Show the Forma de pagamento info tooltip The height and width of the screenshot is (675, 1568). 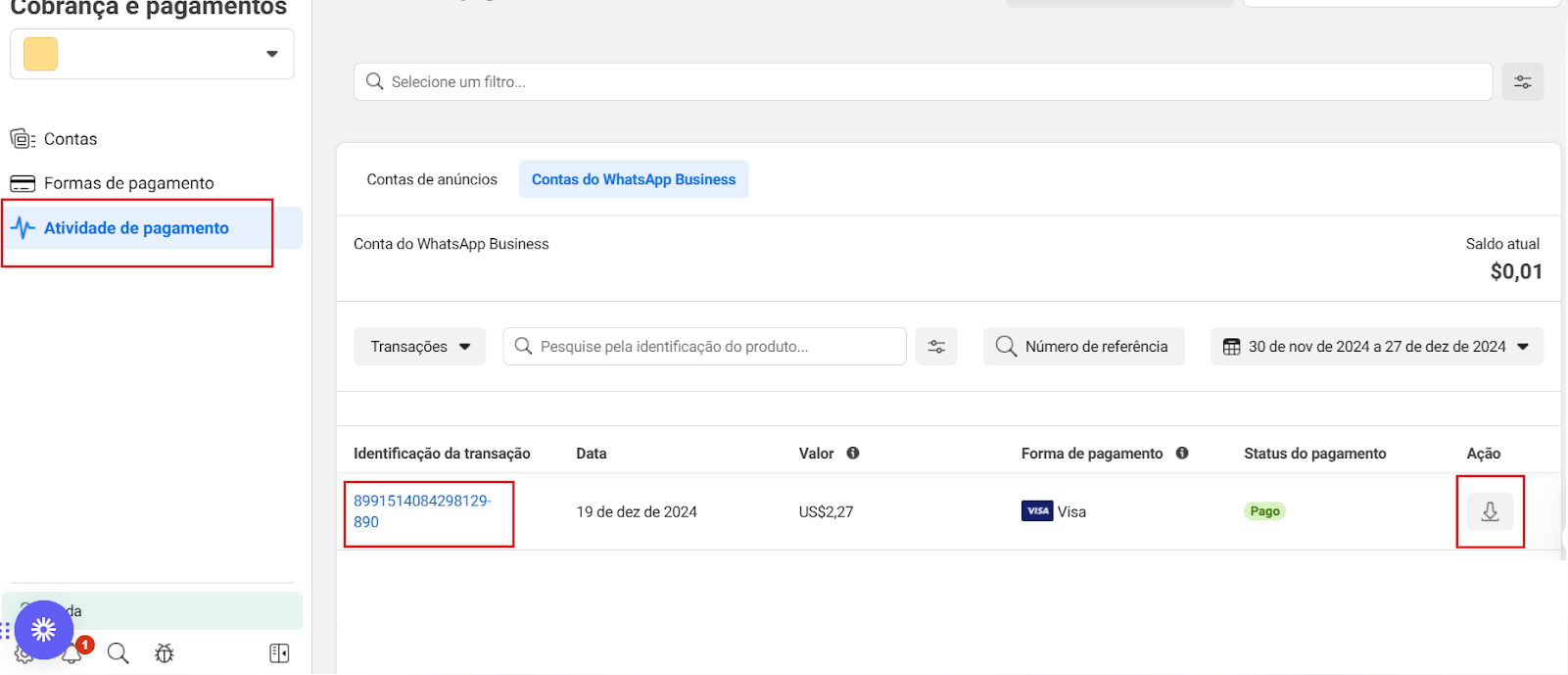click(x=1182, y=454)
